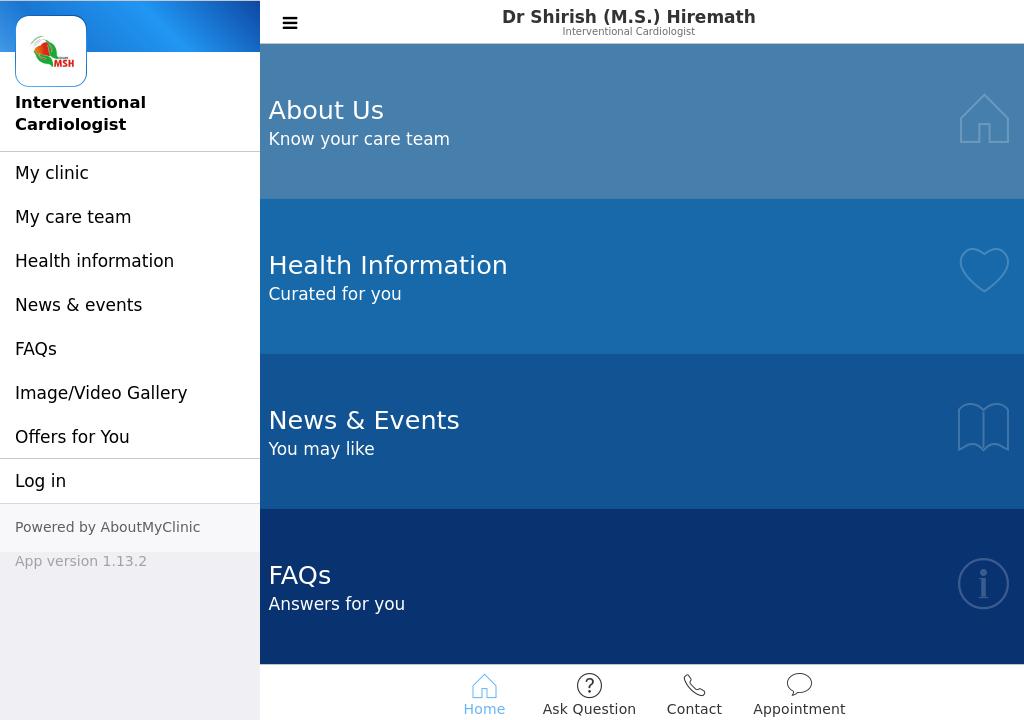The height and width of the screenshot is (720, 1024).
Task: Select News & events in sidebar
Action: coord(130,305)
